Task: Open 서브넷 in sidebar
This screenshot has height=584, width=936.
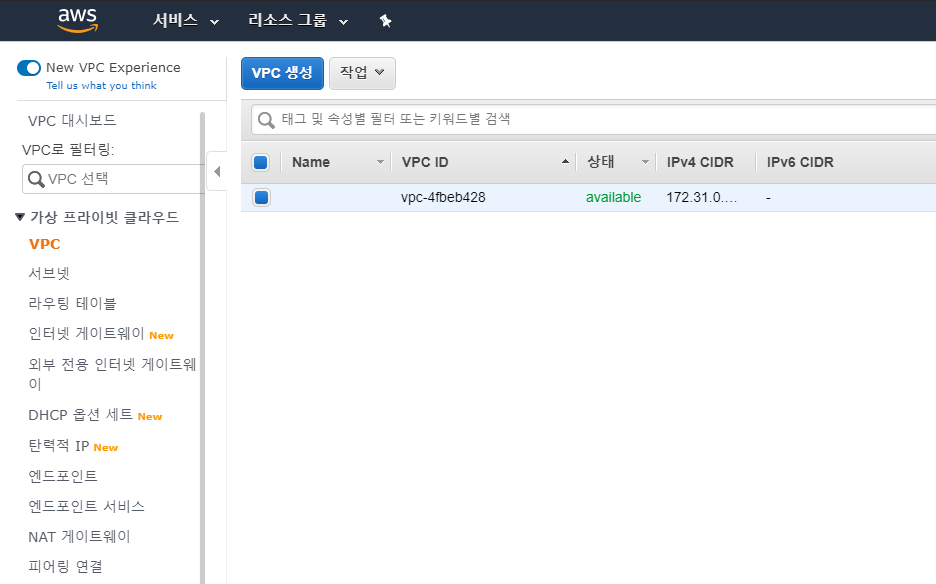Action: click(x=49, y=273)
